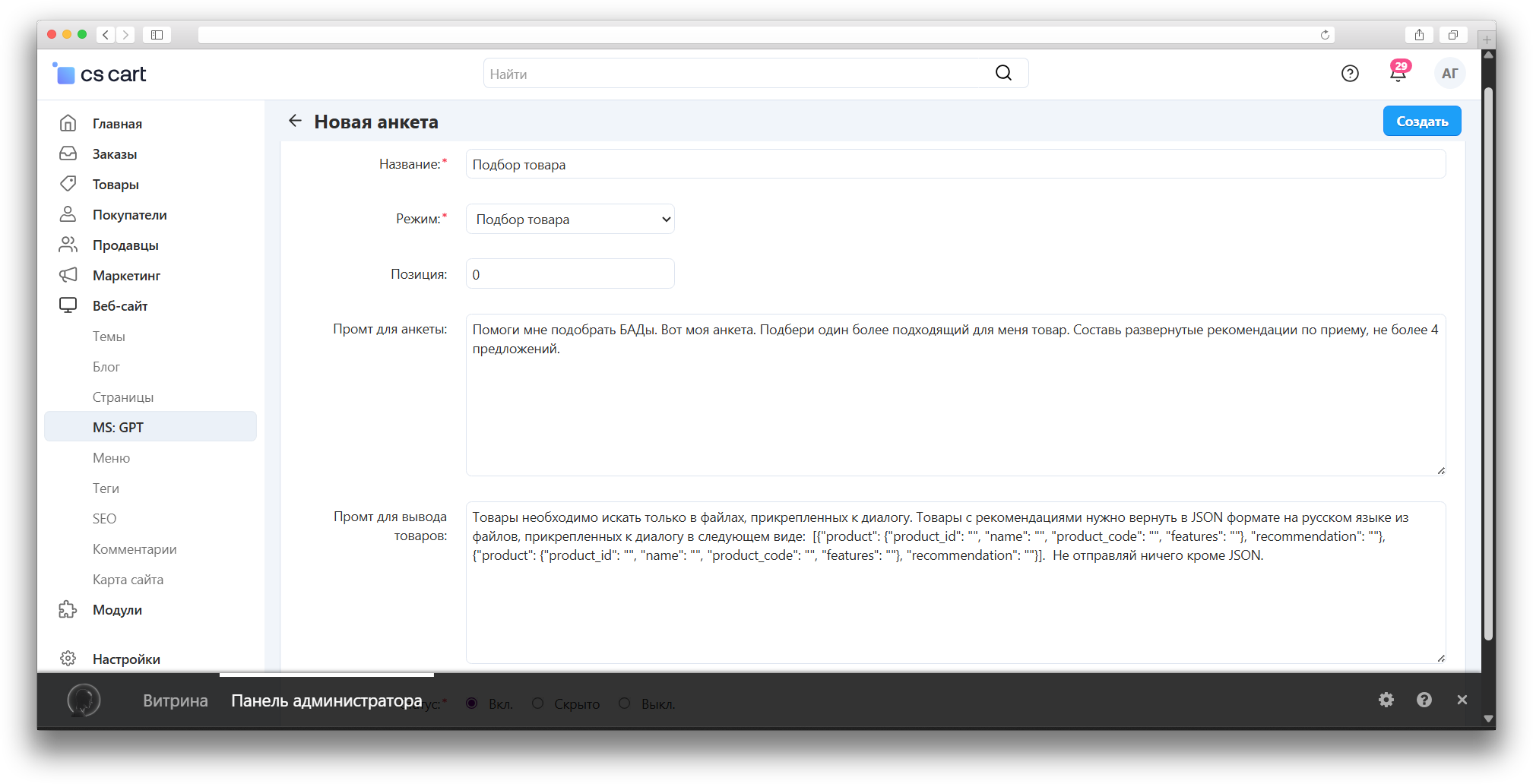Select the Вкл. status radio button
1533x784 pixels.
tap(472, 703)
